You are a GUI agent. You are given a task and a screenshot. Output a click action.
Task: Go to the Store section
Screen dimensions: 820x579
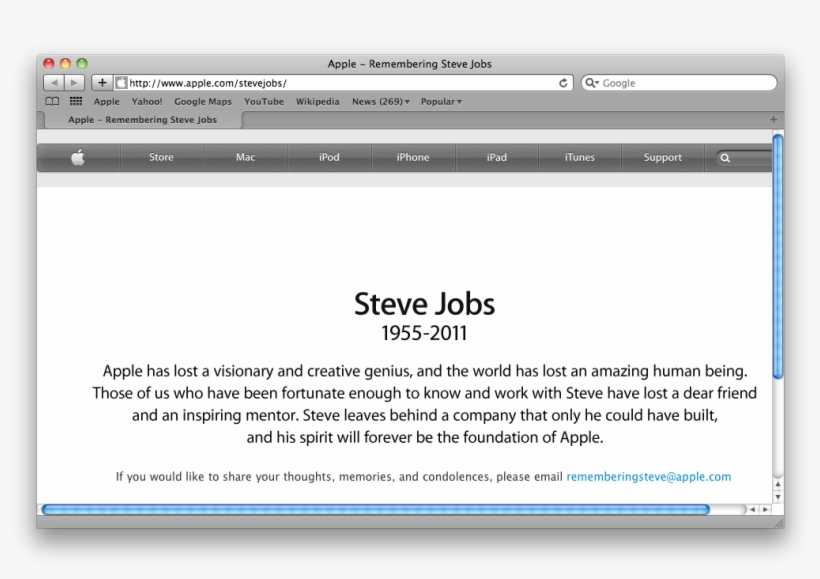[161, 157]
